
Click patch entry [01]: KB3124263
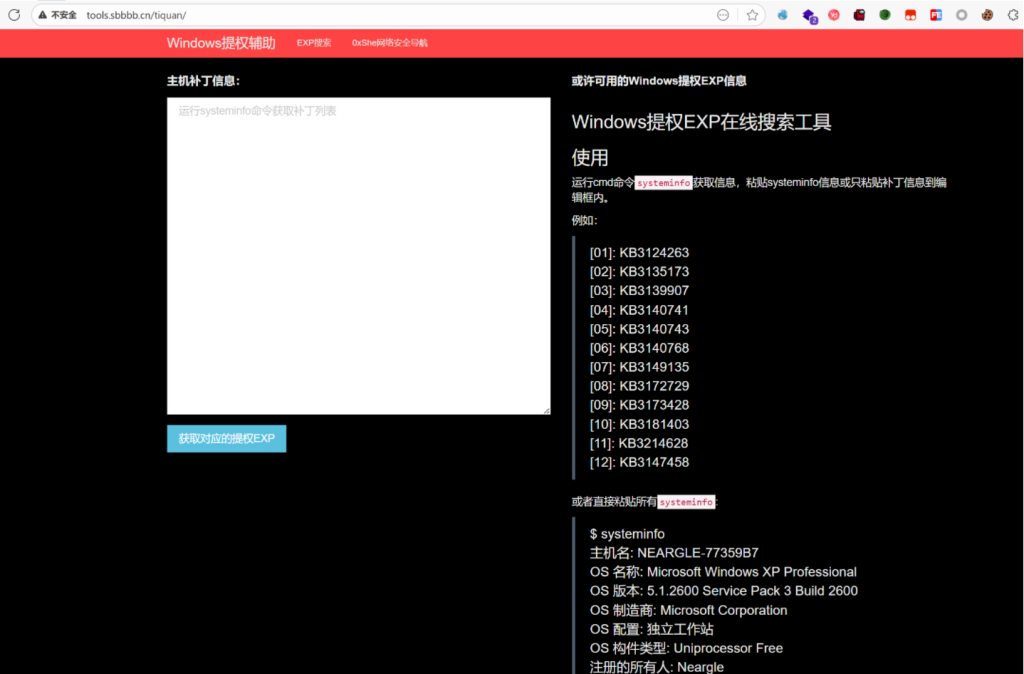coord(639,253)
